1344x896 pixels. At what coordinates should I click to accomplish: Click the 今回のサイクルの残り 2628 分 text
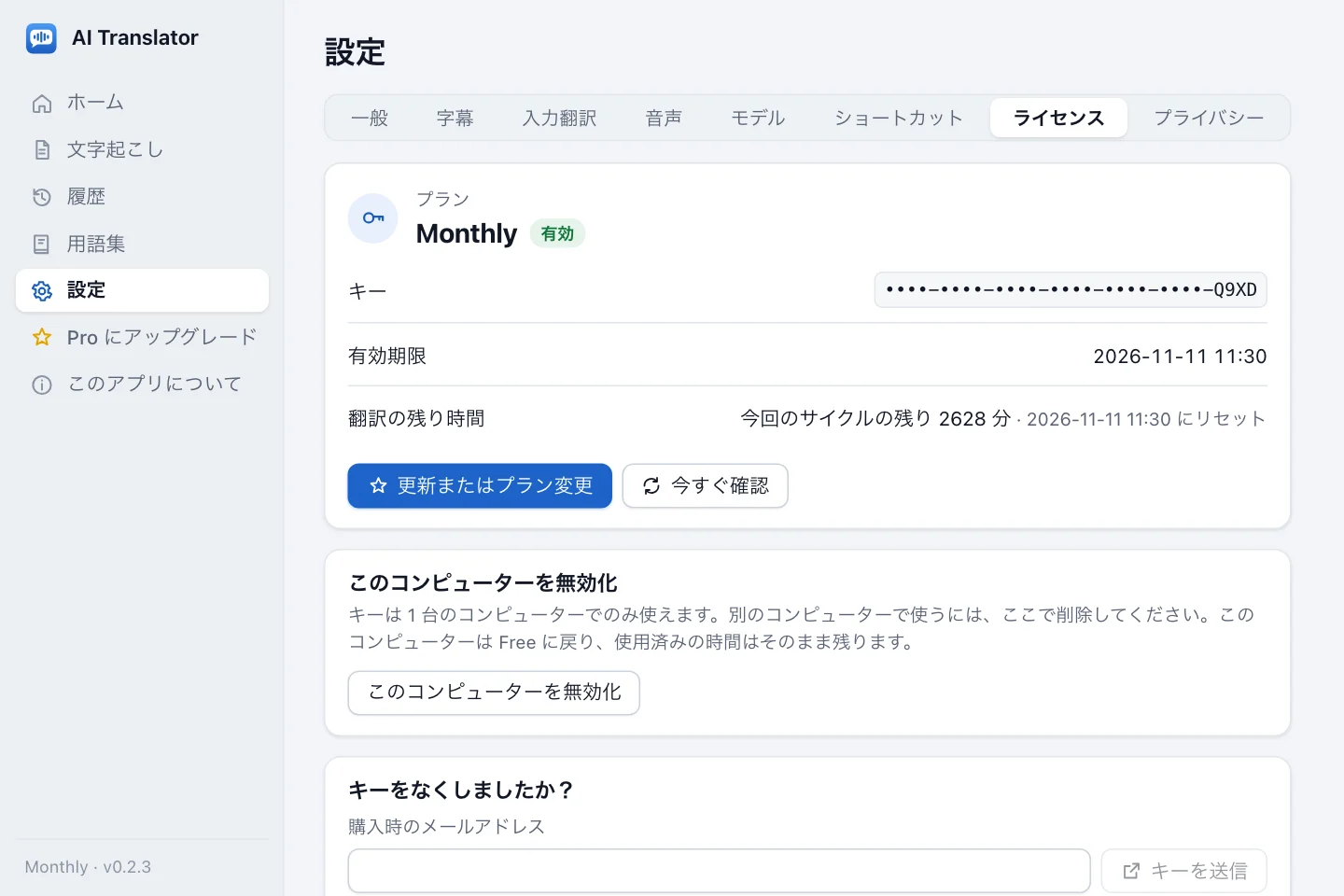pos(875,419)
